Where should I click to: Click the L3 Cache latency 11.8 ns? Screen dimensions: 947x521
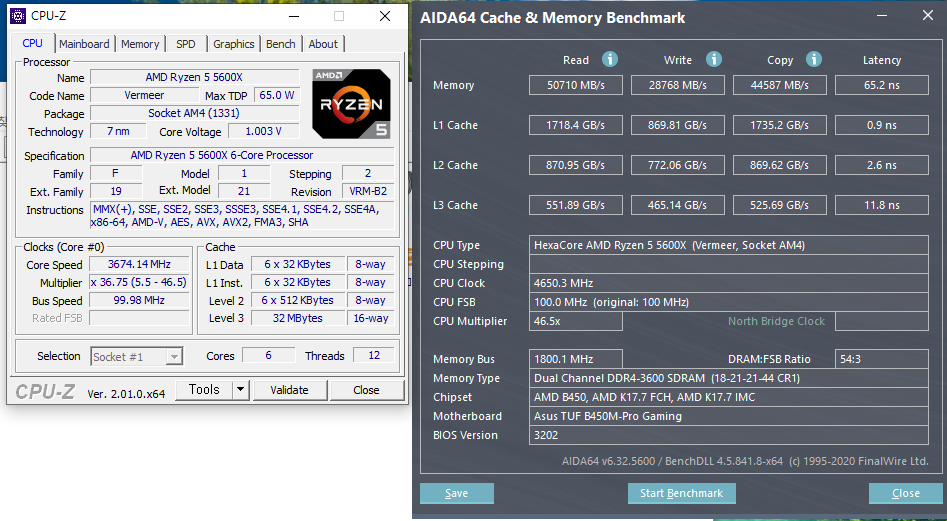(x=882, y=205)
